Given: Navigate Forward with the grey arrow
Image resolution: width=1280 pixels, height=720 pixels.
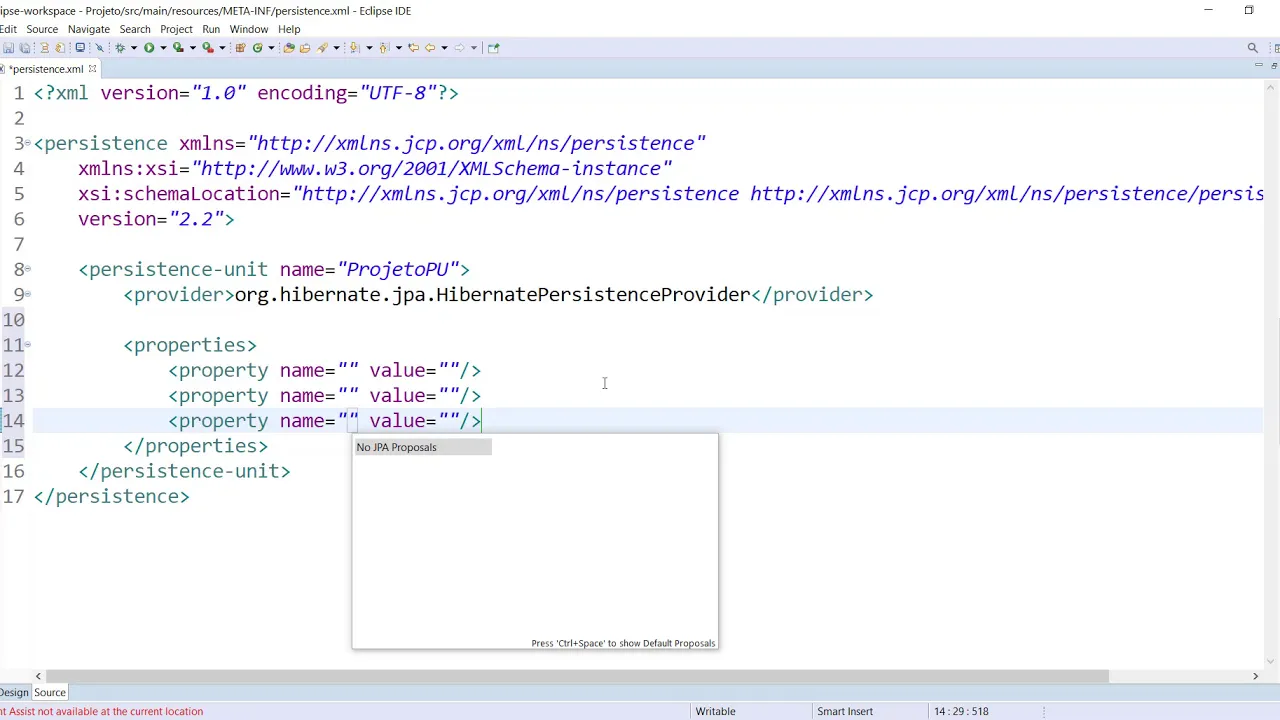Looking at the screenshot, I should point(460,47).
